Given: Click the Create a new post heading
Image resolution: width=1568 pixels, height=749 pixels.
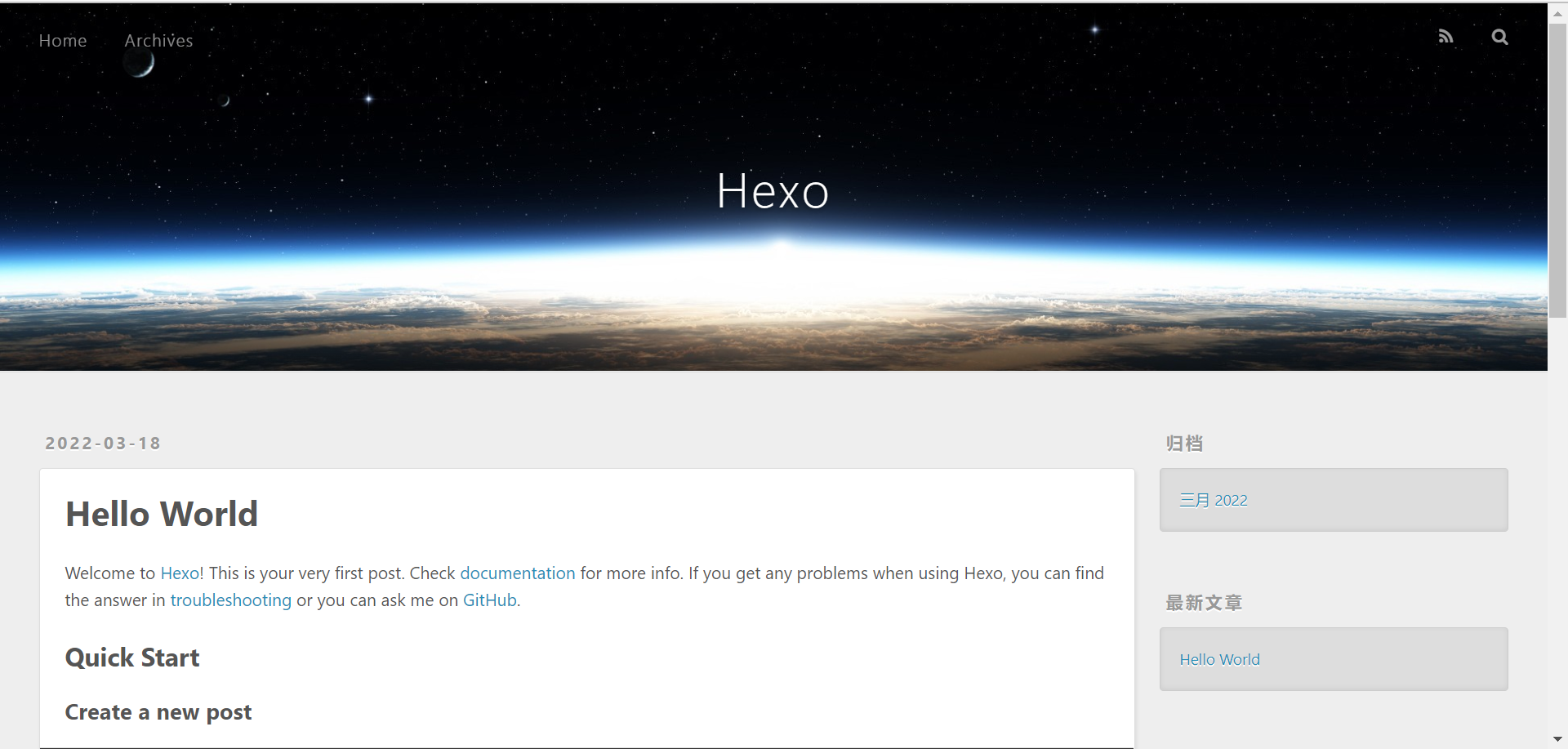Looking at the screenshot, I should (158, 713).
